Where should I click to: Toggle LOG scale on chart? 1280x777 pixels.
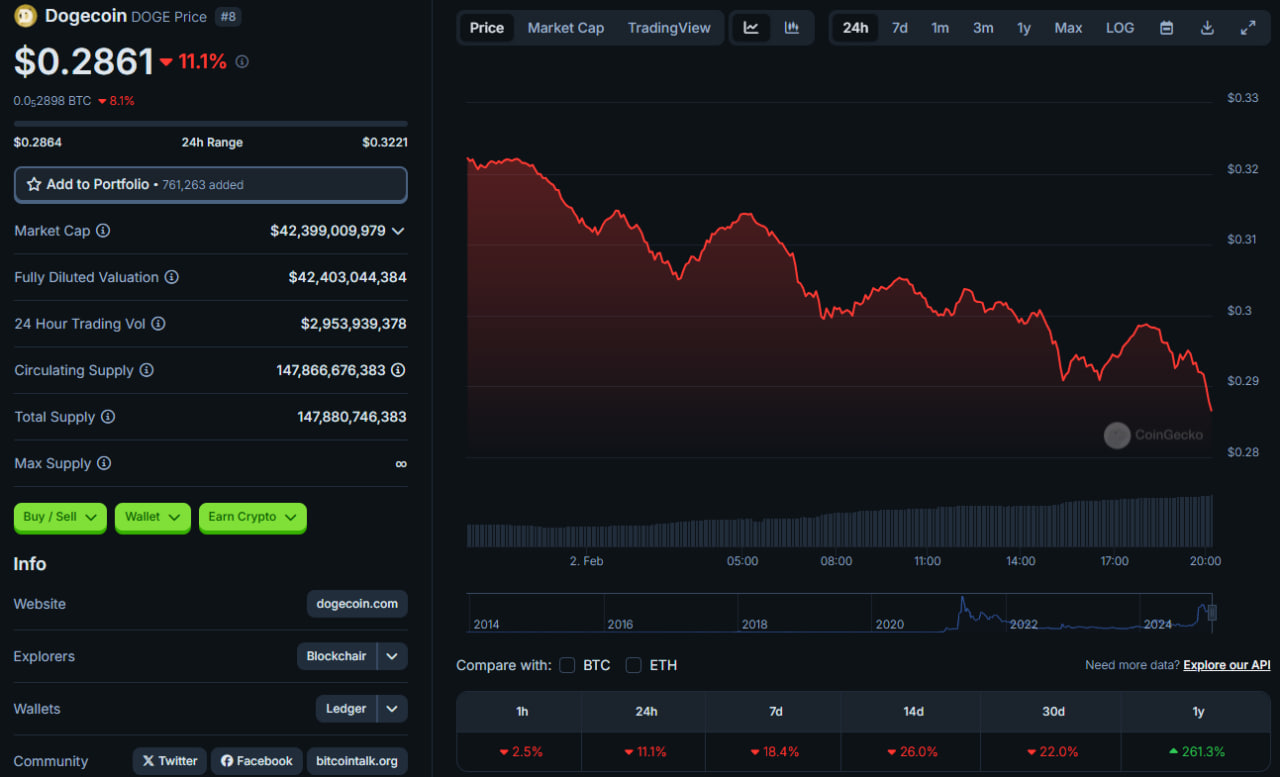tap(1120, 28)
